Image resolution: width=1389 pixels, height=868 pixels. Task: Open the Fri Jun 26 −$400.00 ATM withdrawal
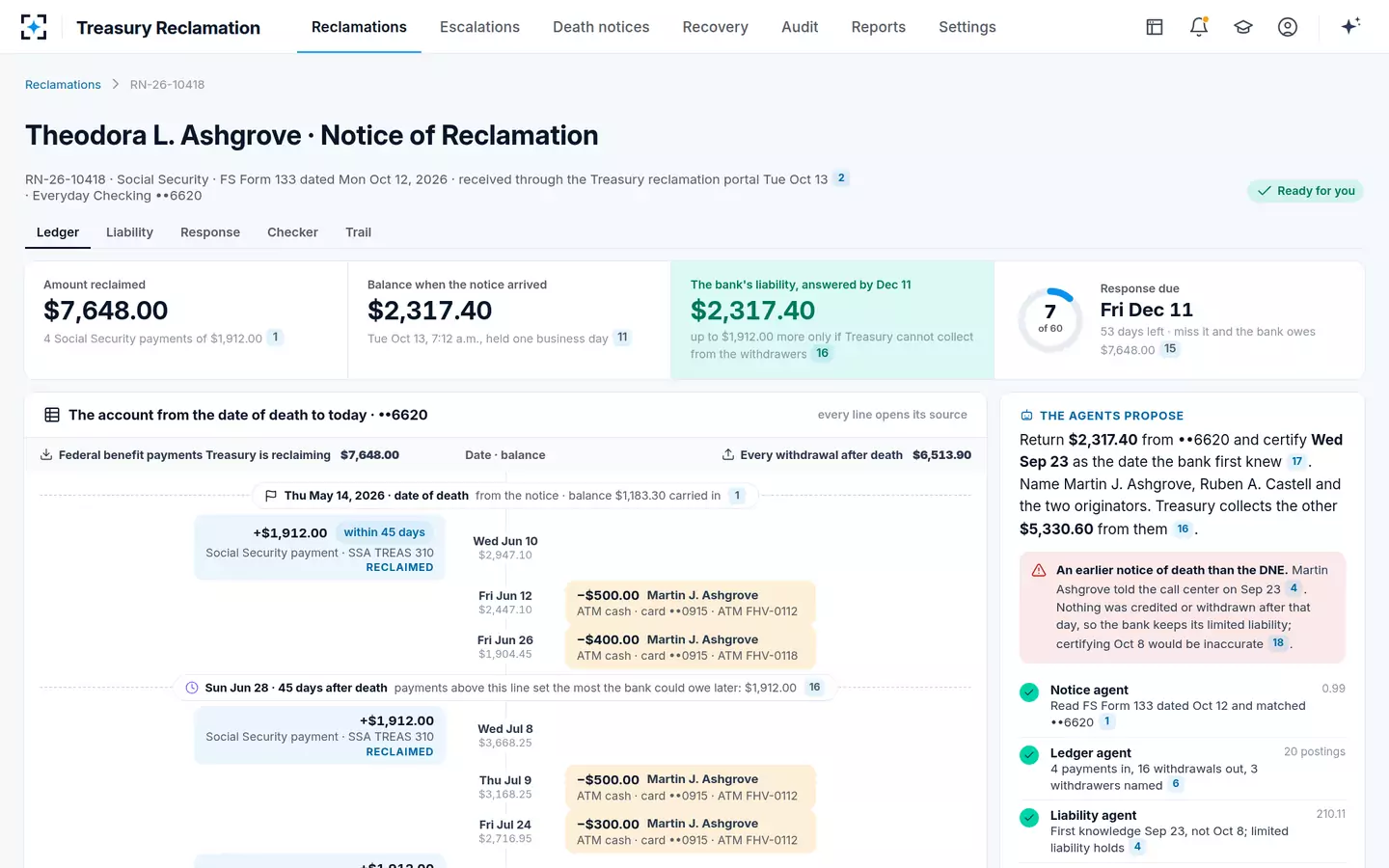(x=690, y=647)
